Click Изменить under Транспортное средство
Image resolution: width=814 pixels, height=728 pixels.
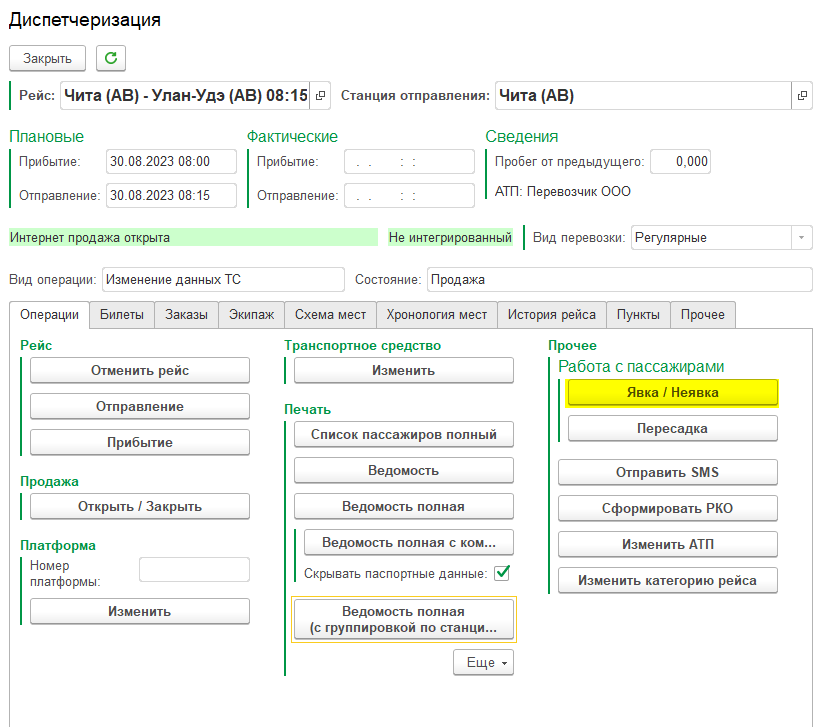tap(403, 370)
